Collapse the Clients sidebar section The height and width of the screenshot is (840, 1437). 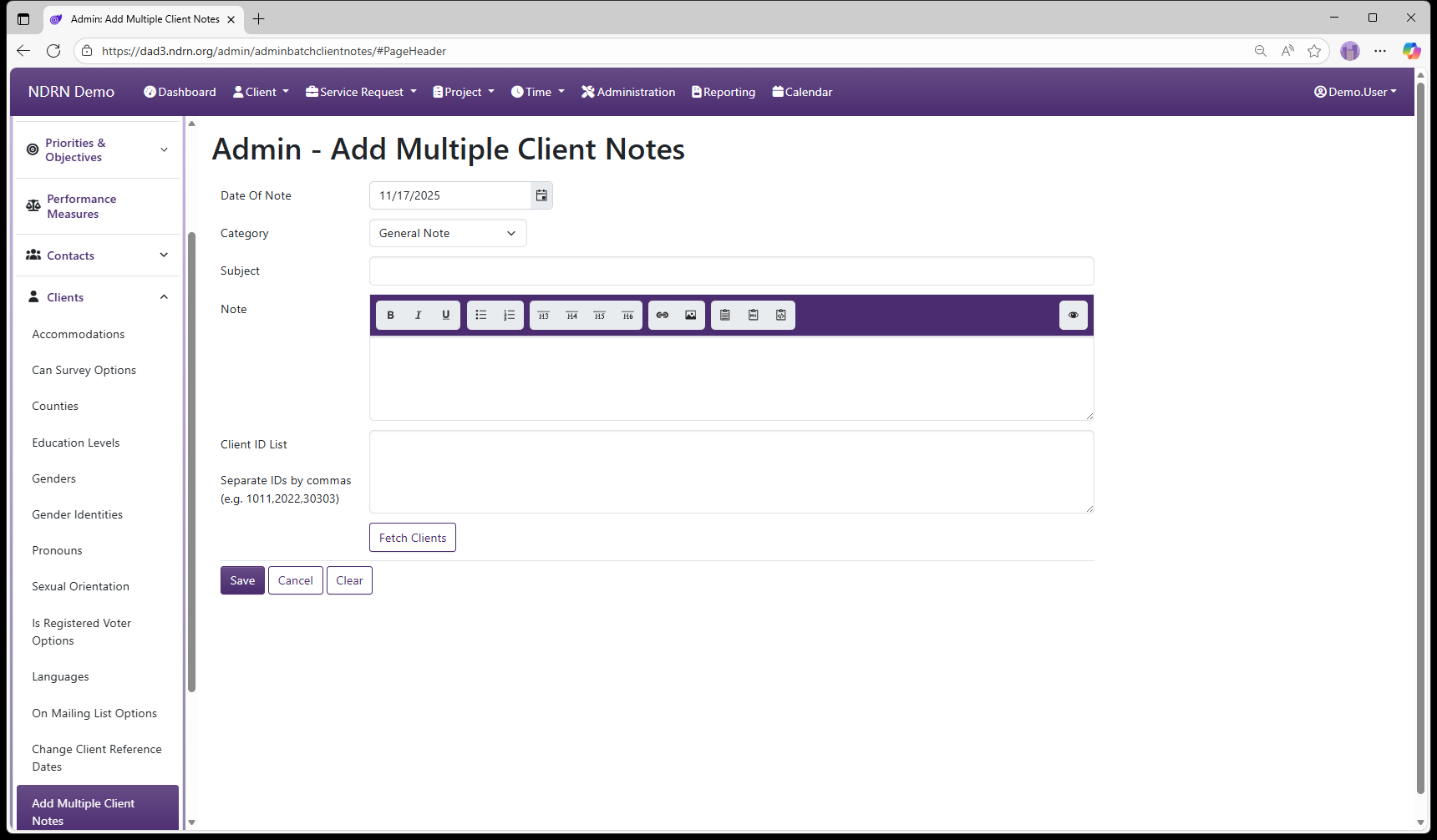(98, 297)
